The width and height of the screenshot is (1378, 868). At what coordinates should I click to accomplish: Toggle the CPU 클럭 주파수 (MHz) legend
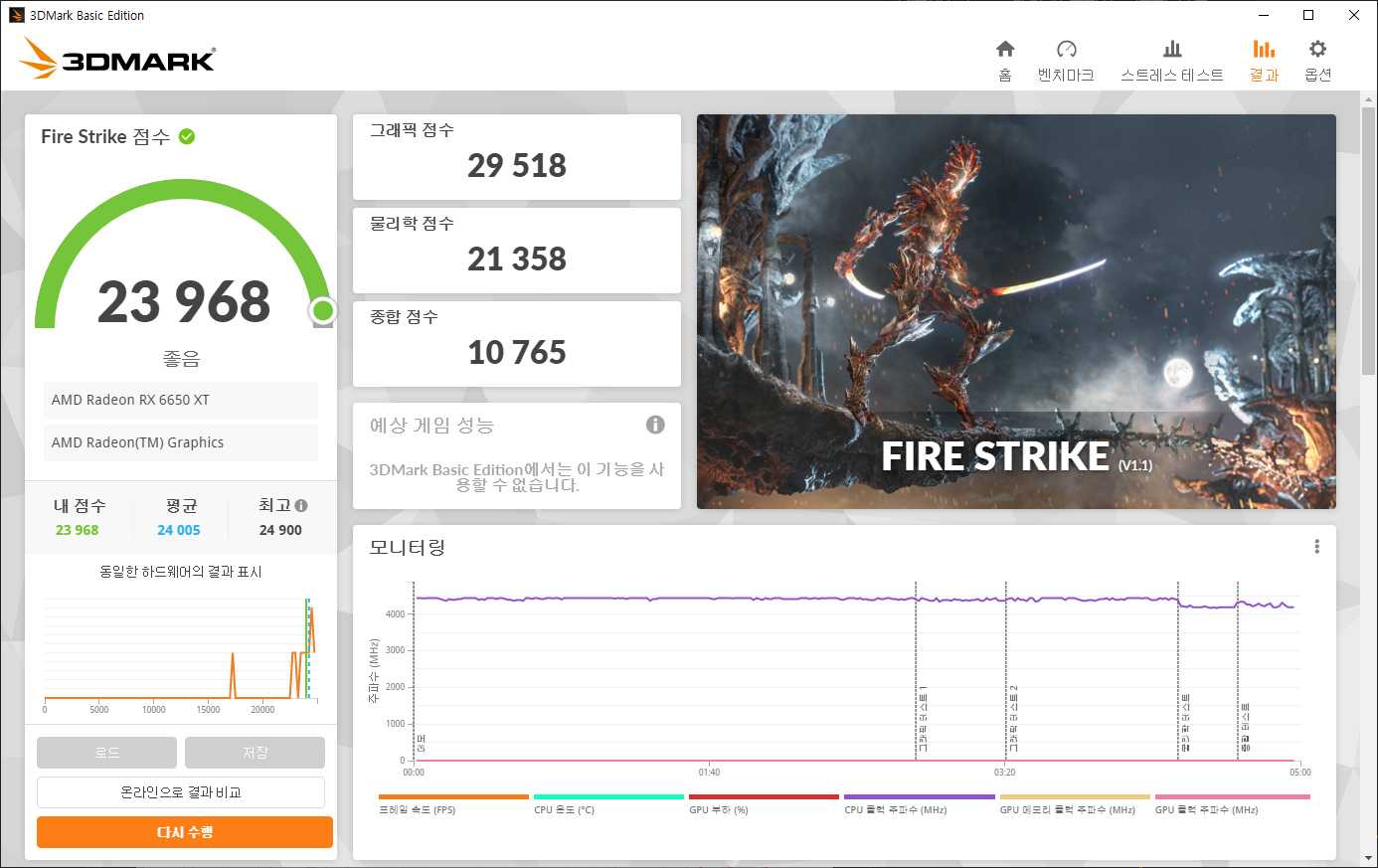(x=919, y=804)
